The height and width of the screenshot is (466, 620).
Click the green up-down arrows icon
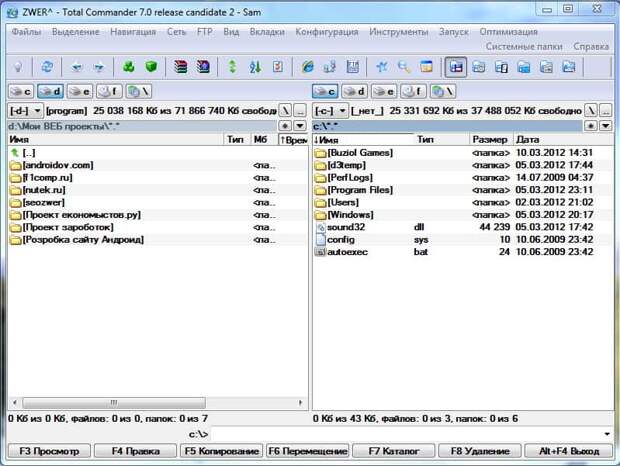coord(232,67)
